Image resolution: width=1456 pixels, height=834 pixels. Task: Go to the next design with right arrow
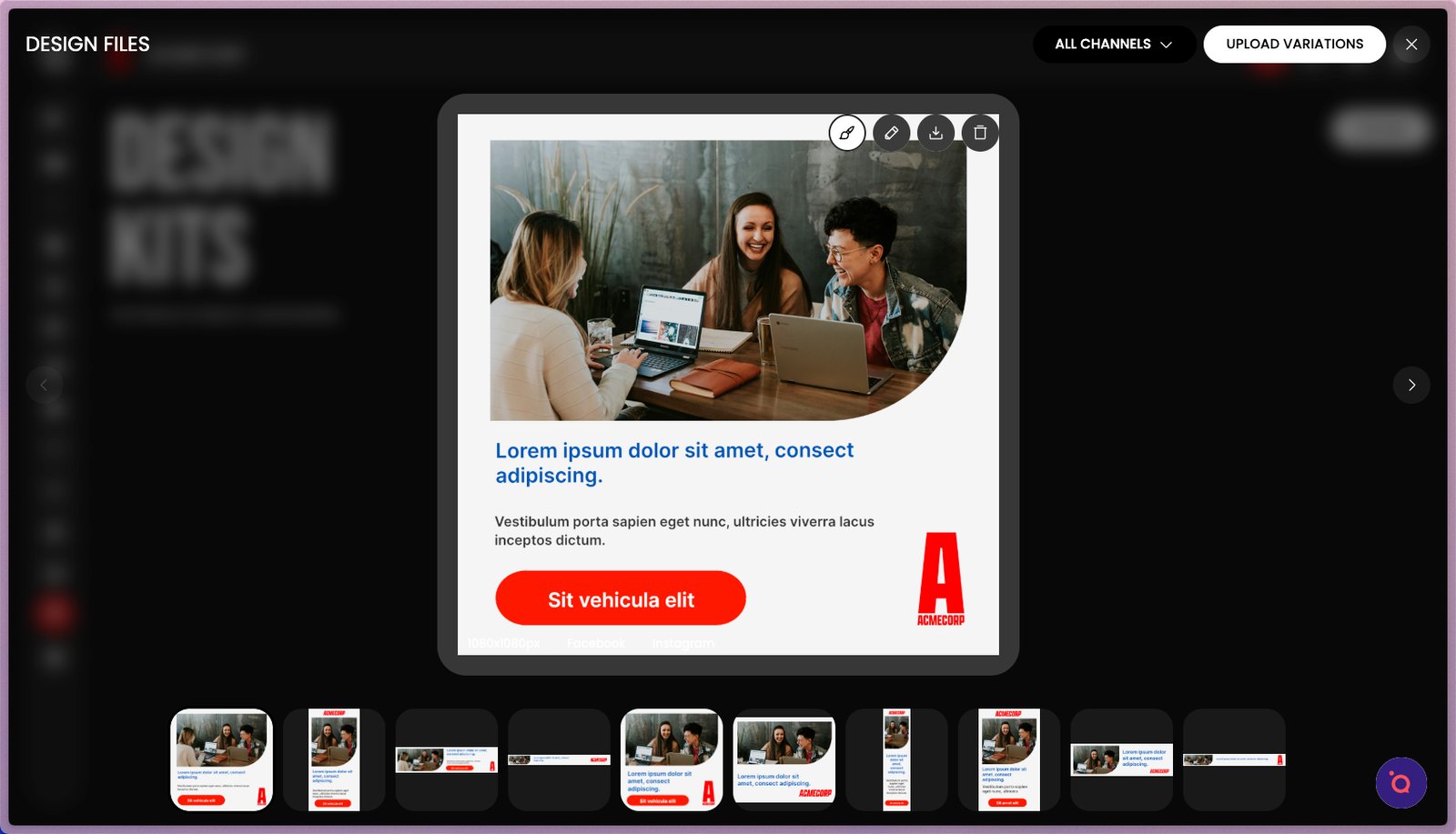coord(1410,385)
